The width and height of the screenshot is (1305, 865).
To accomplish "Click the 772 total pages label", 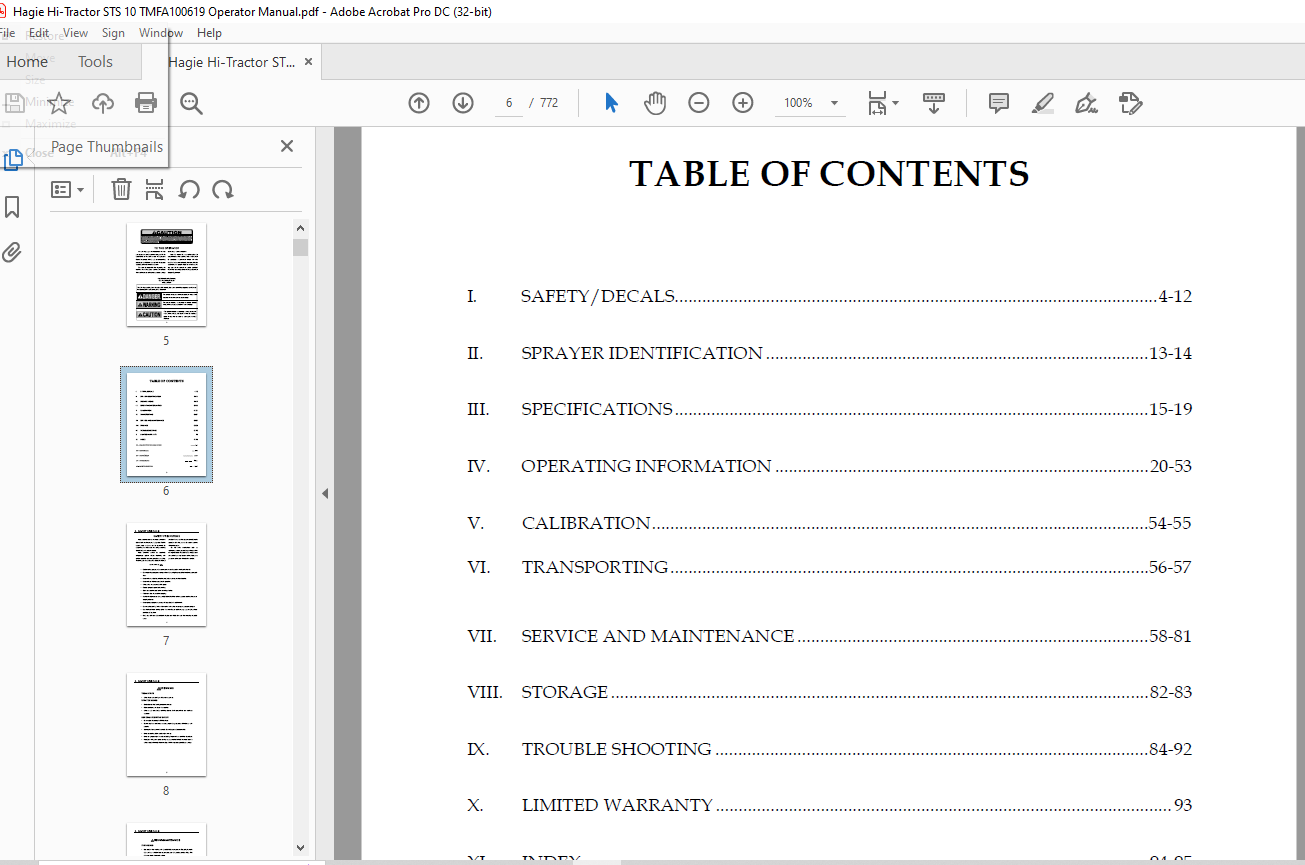I will coord(549,103).
